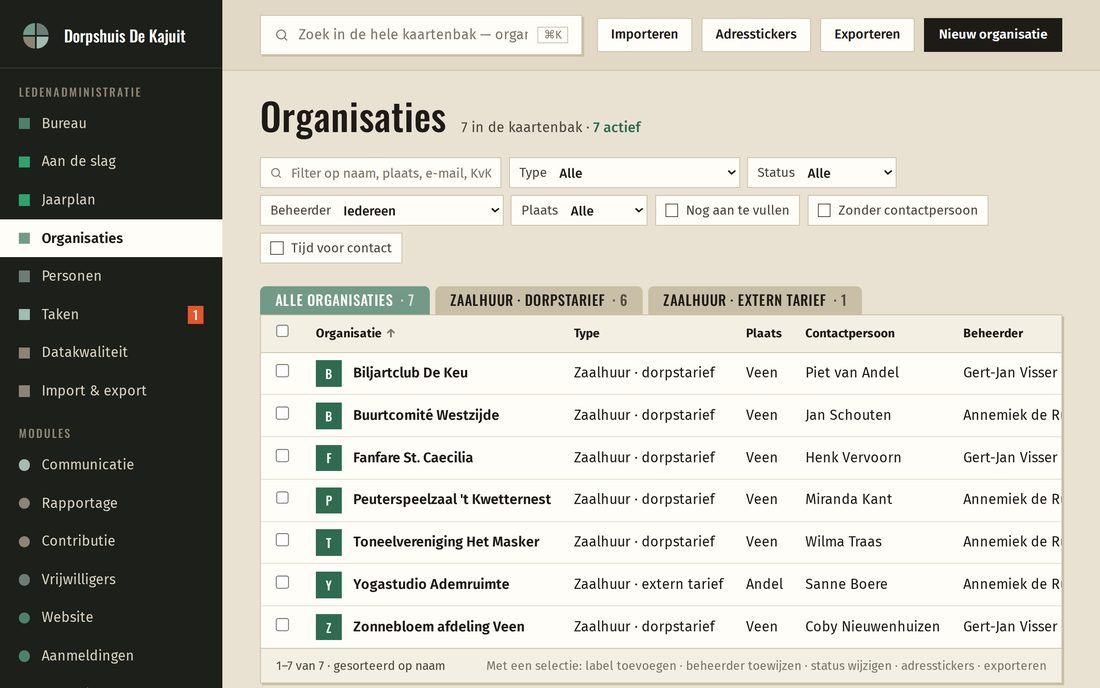Image resolution: width=1100 pixels, height=688 pixels.
Task: Click the T avatar of Toneelvereniging Het Masker
Action: (x=328, y=542)
